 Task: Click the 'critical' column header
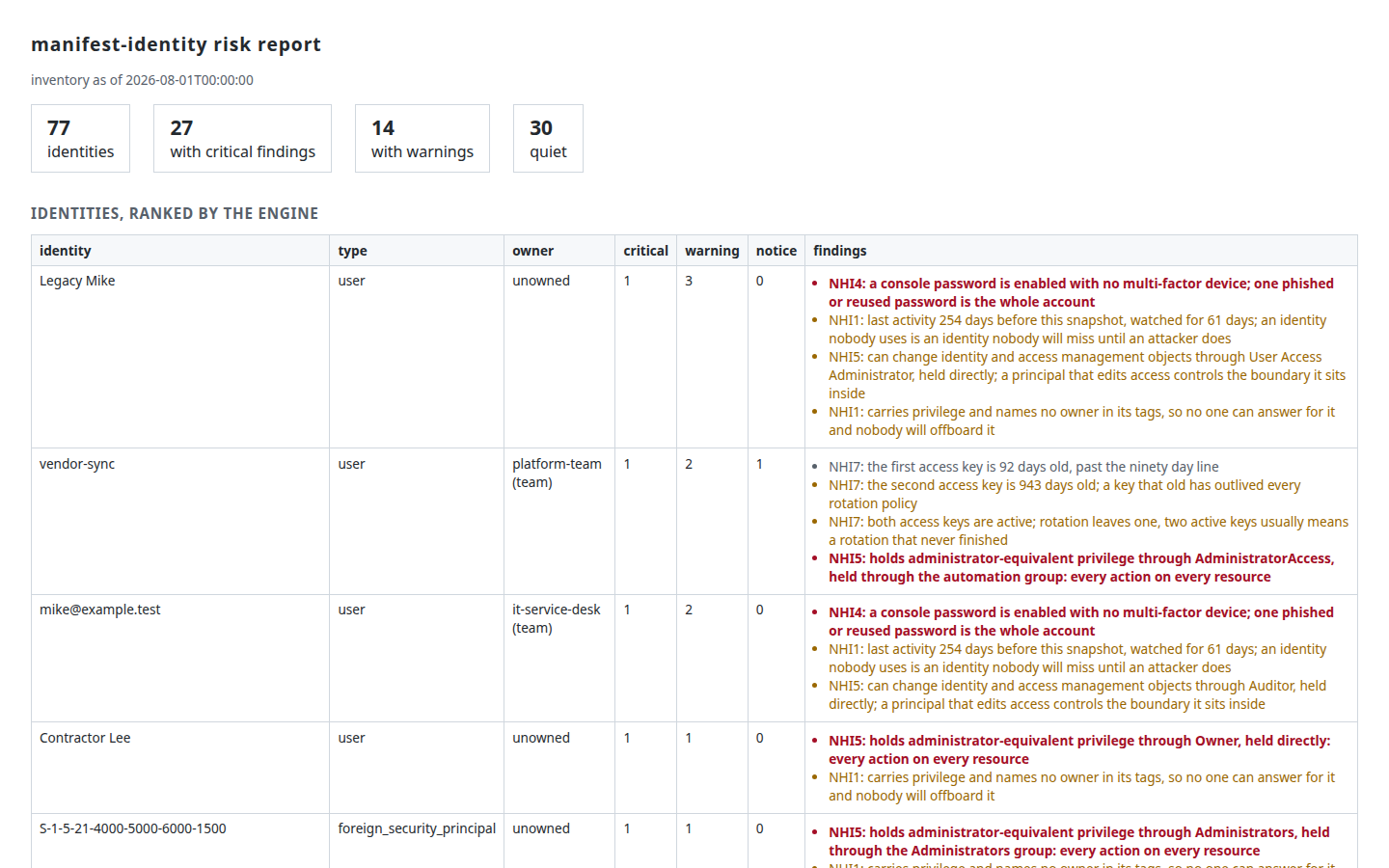pyautogui.click(x=645, y=251)
